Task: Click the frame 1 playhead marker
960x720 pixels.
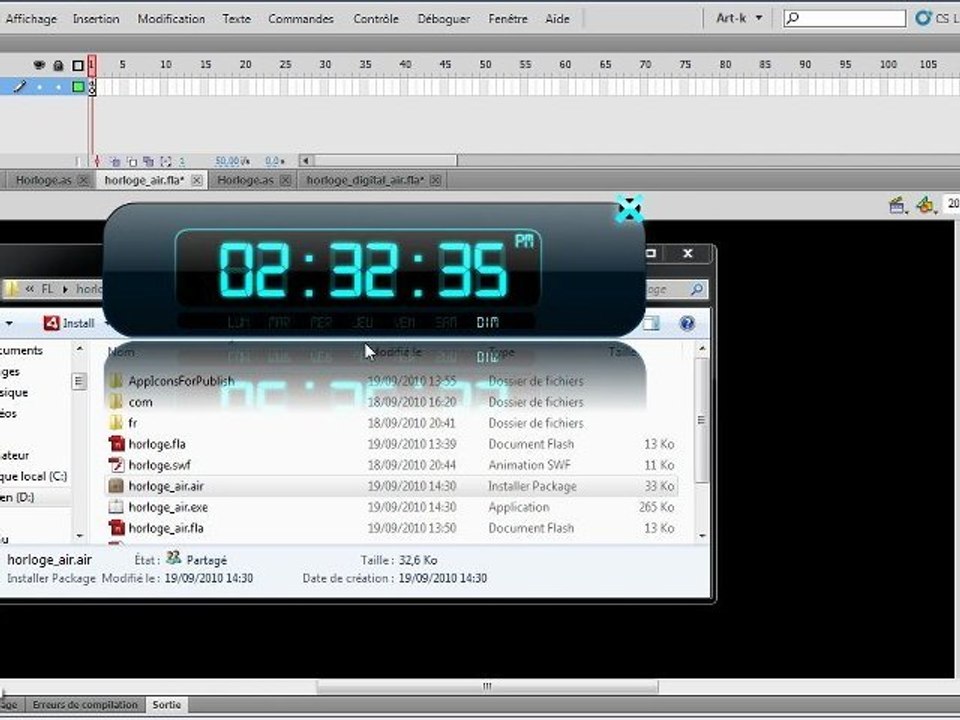Action: point(92,65)
